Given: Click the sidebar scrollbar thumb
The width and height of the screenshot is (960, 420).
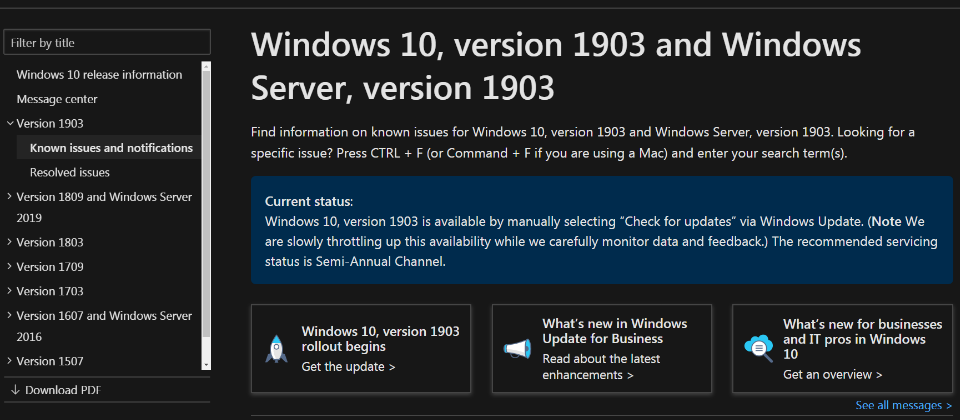Looking at the screenshot, I should coord(206,204).
